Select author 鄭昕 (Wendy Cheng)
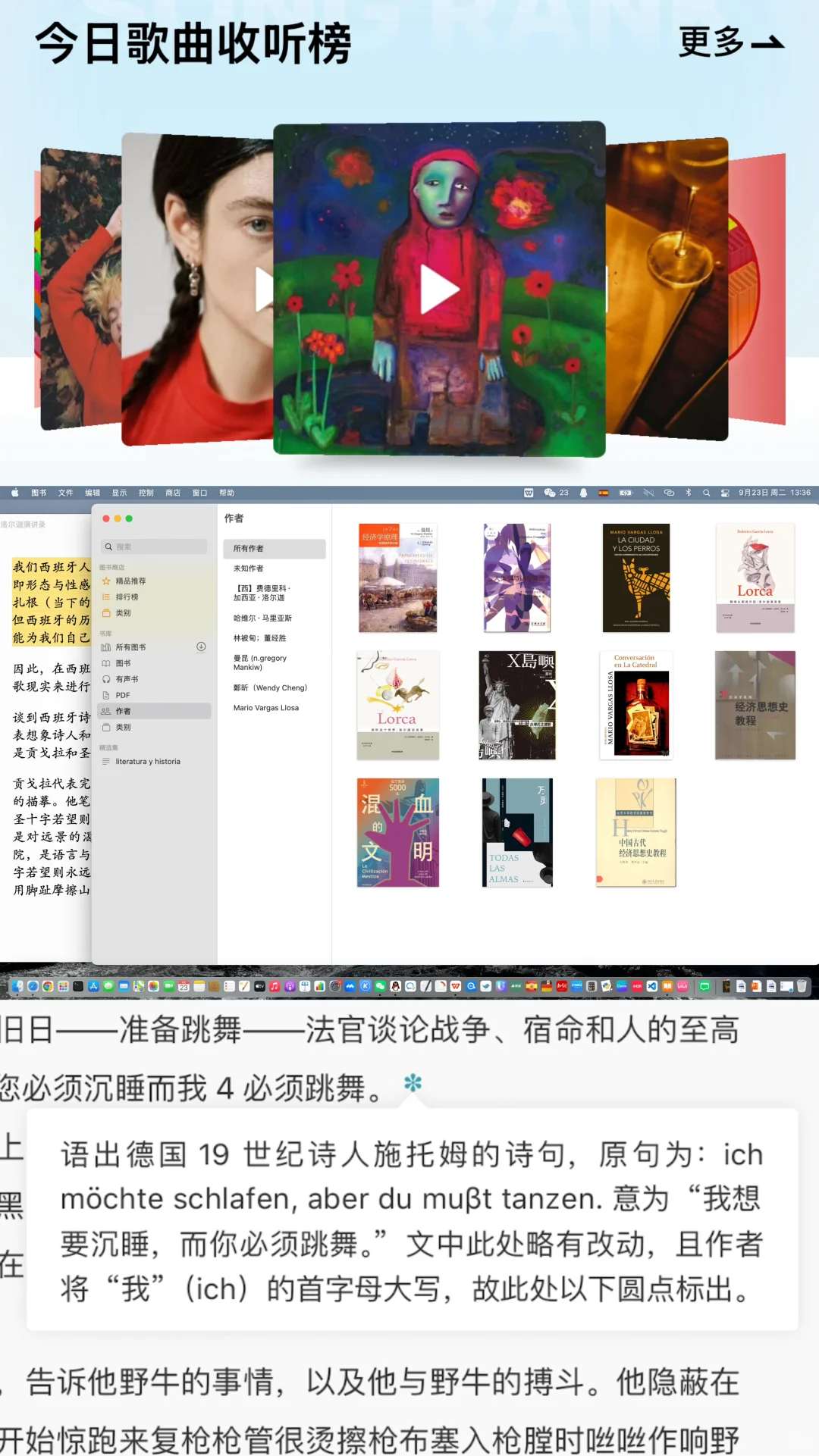This screenshot has width=819, height=1456. click(270, 688)
